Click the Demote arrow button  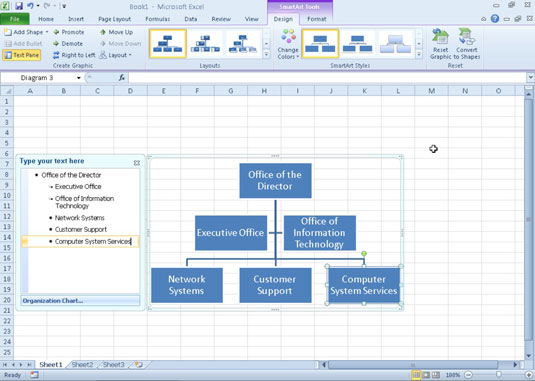pyautogui.click(x=56, y=44)
